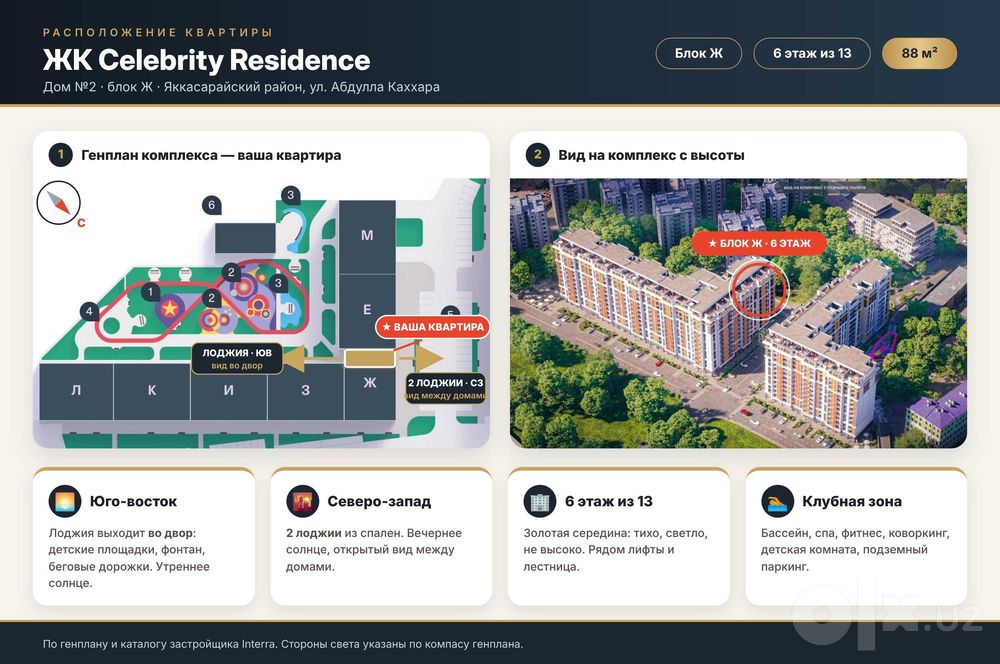Click the gold 88 м² pill
The height and width of the screenshot is (664, 1000).
click(x=919, y=54)
